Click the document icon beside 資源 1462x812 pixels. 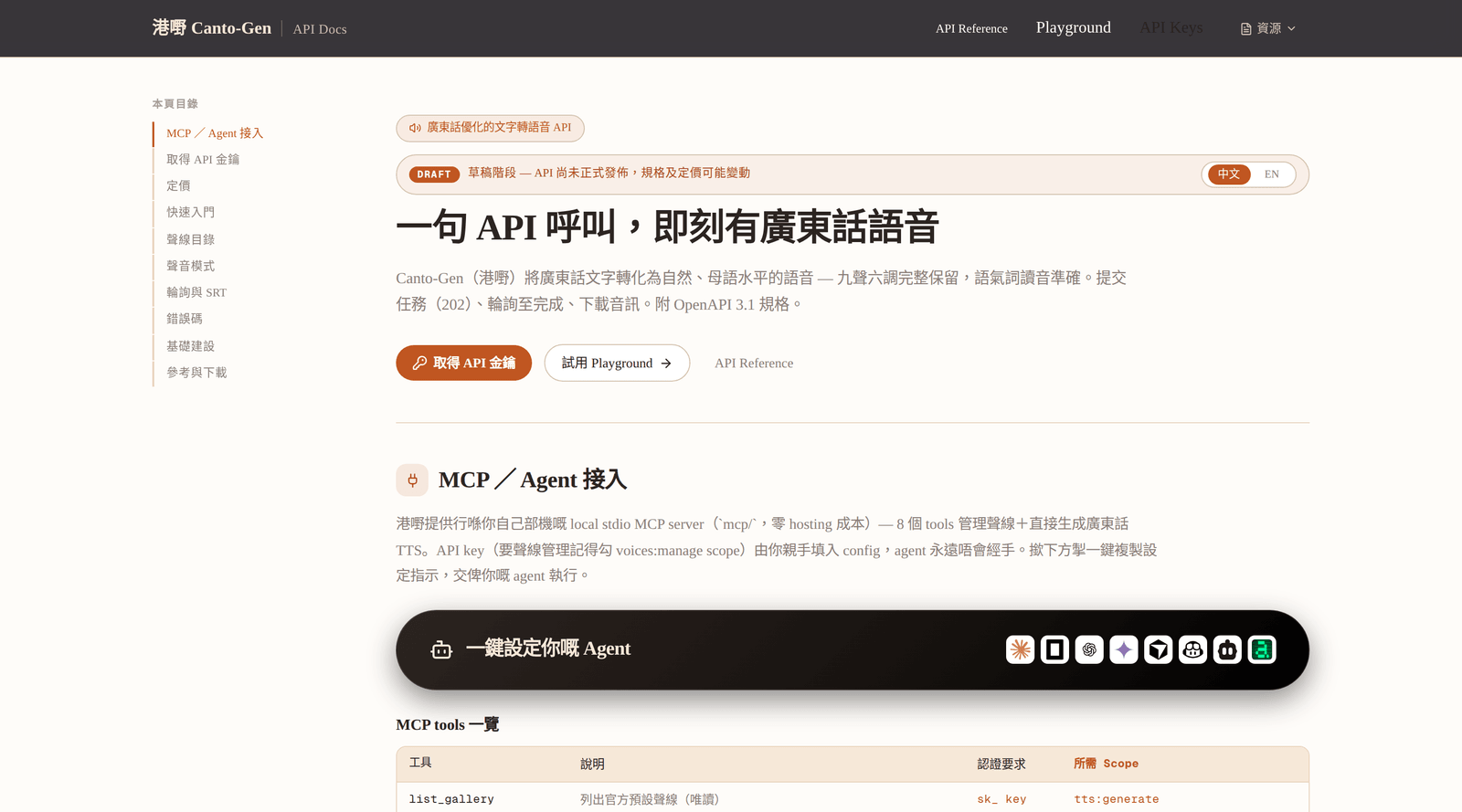pyautogui.click(x=1245, y=29)
